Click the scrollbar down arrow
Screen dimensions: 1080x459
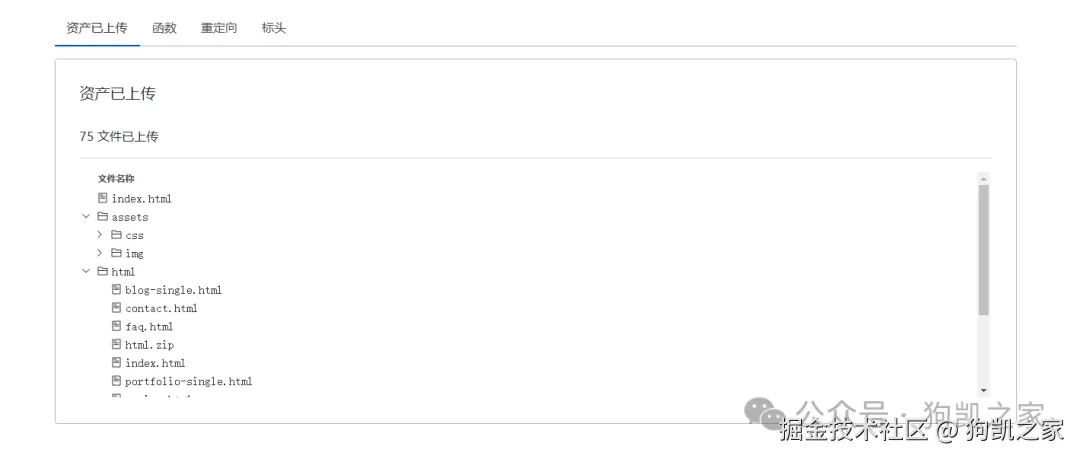coord(983,389)
